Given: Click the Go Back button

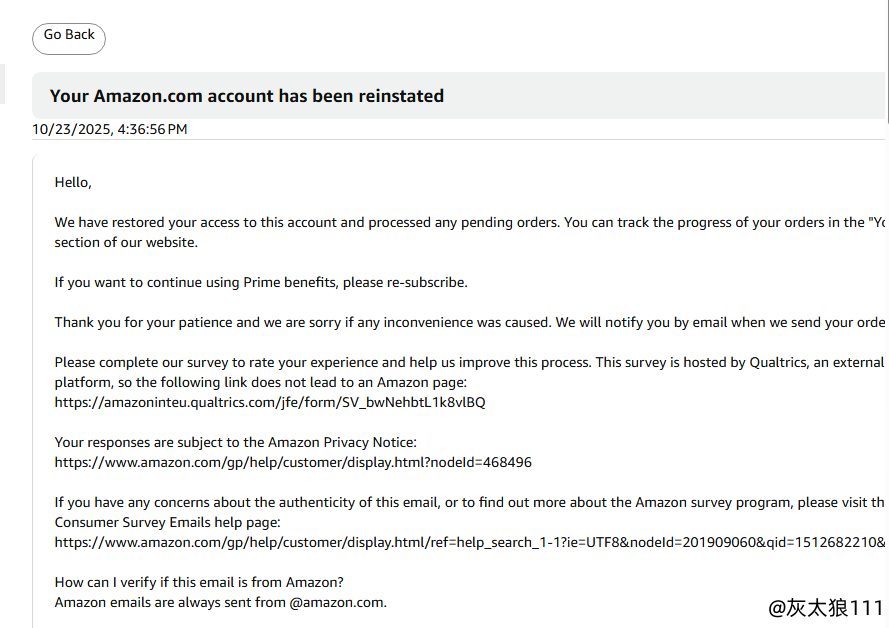Looking at the screenshot, I should [x=69, y=37].
